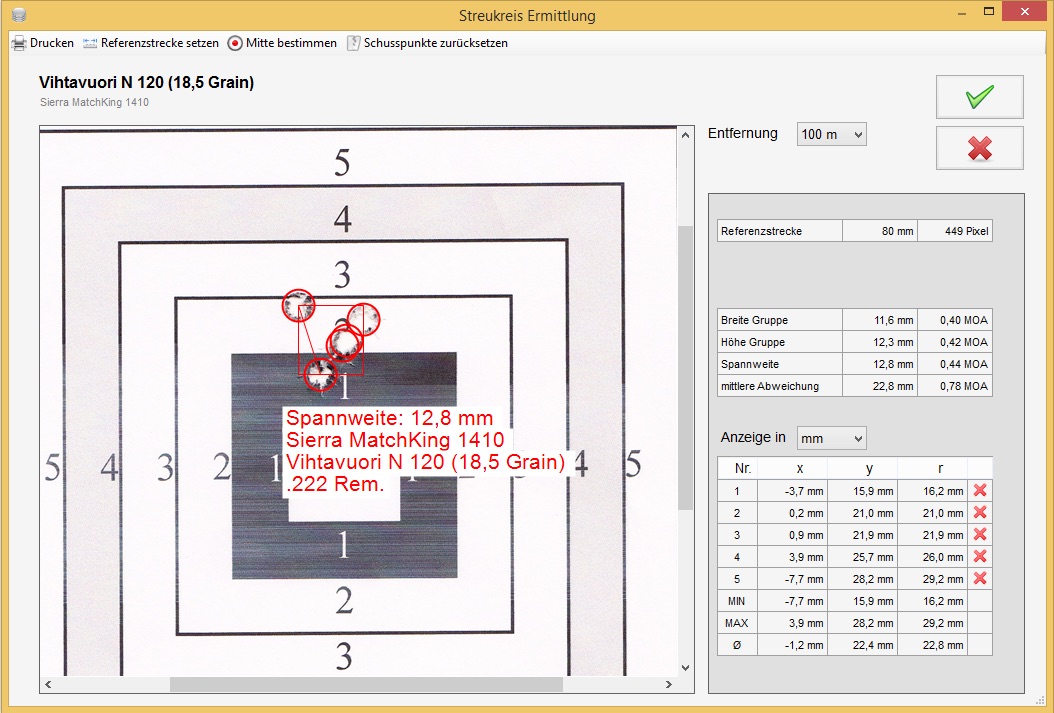Click the Anzeige in label
1054x713 pixels.
click(753, 437)
